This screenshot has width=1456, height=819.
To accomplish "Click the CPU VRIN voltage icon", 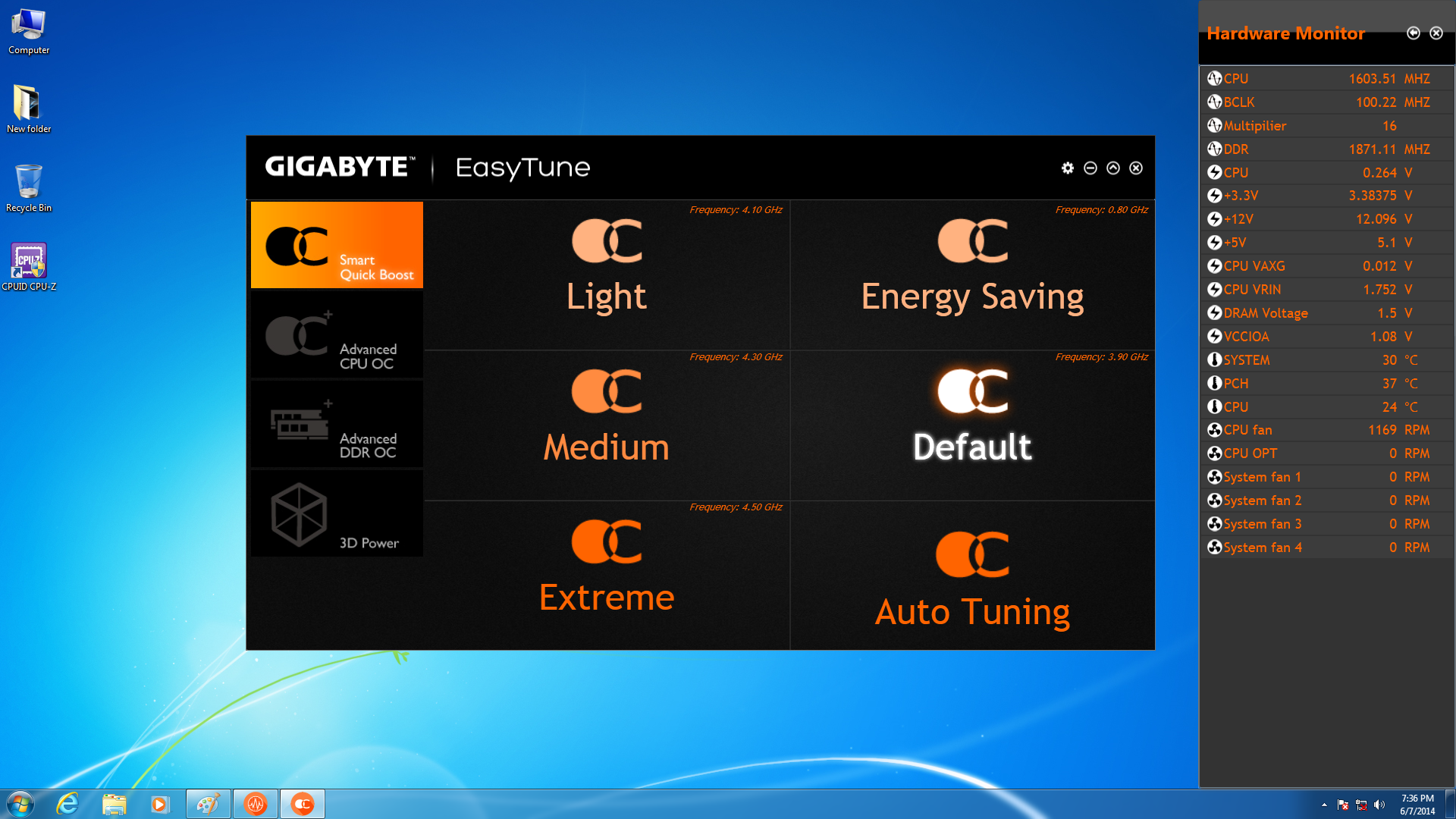I will pos(1214,290).
